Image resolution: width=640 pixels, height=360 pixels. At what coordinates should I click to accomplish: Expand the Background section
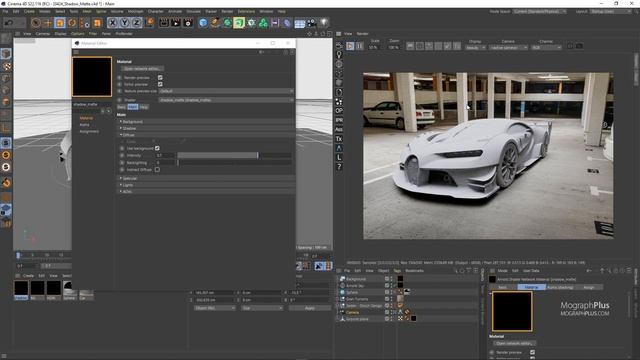tap(206, 122)
